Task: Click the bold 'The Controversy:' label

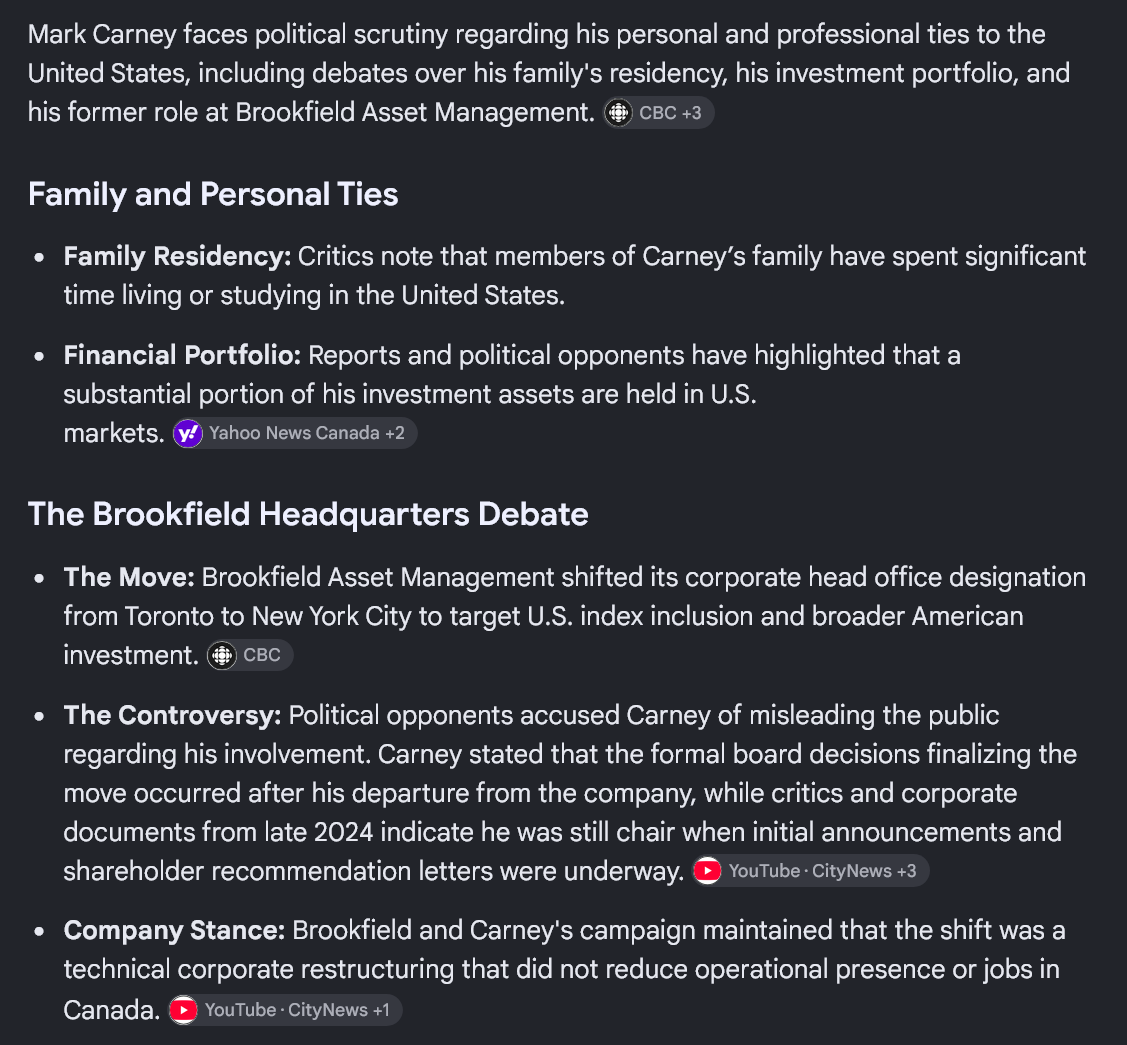Action: (x=172, y=716)
